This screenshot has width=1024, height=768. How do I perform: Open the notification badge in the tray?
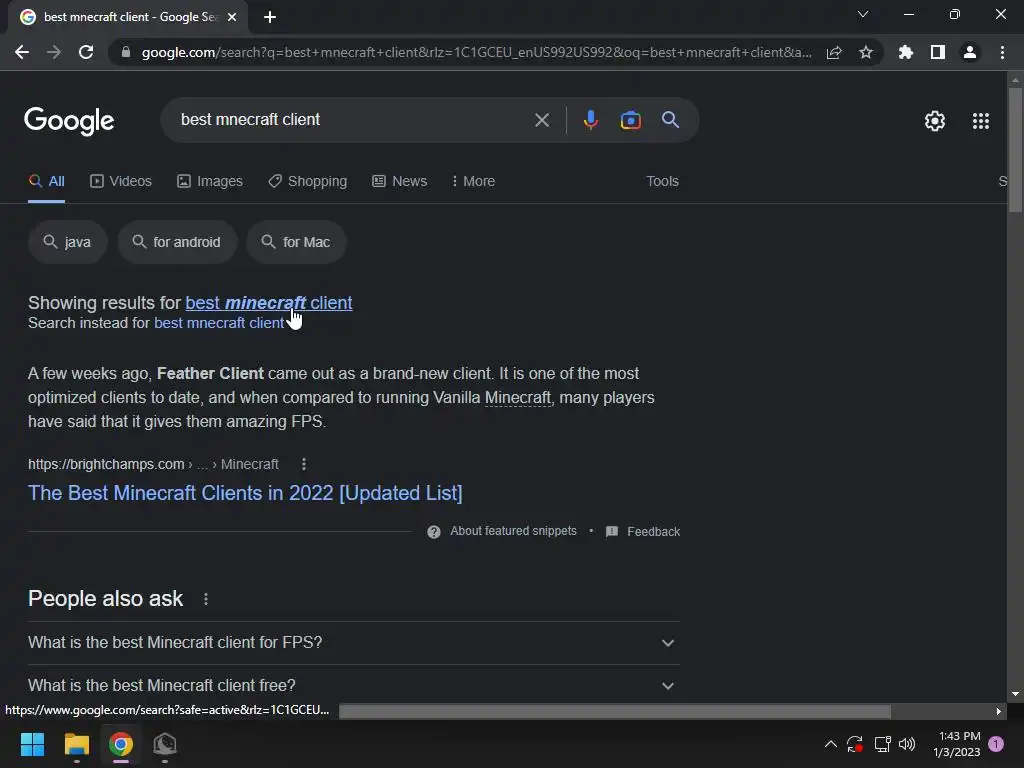point(996,743)
